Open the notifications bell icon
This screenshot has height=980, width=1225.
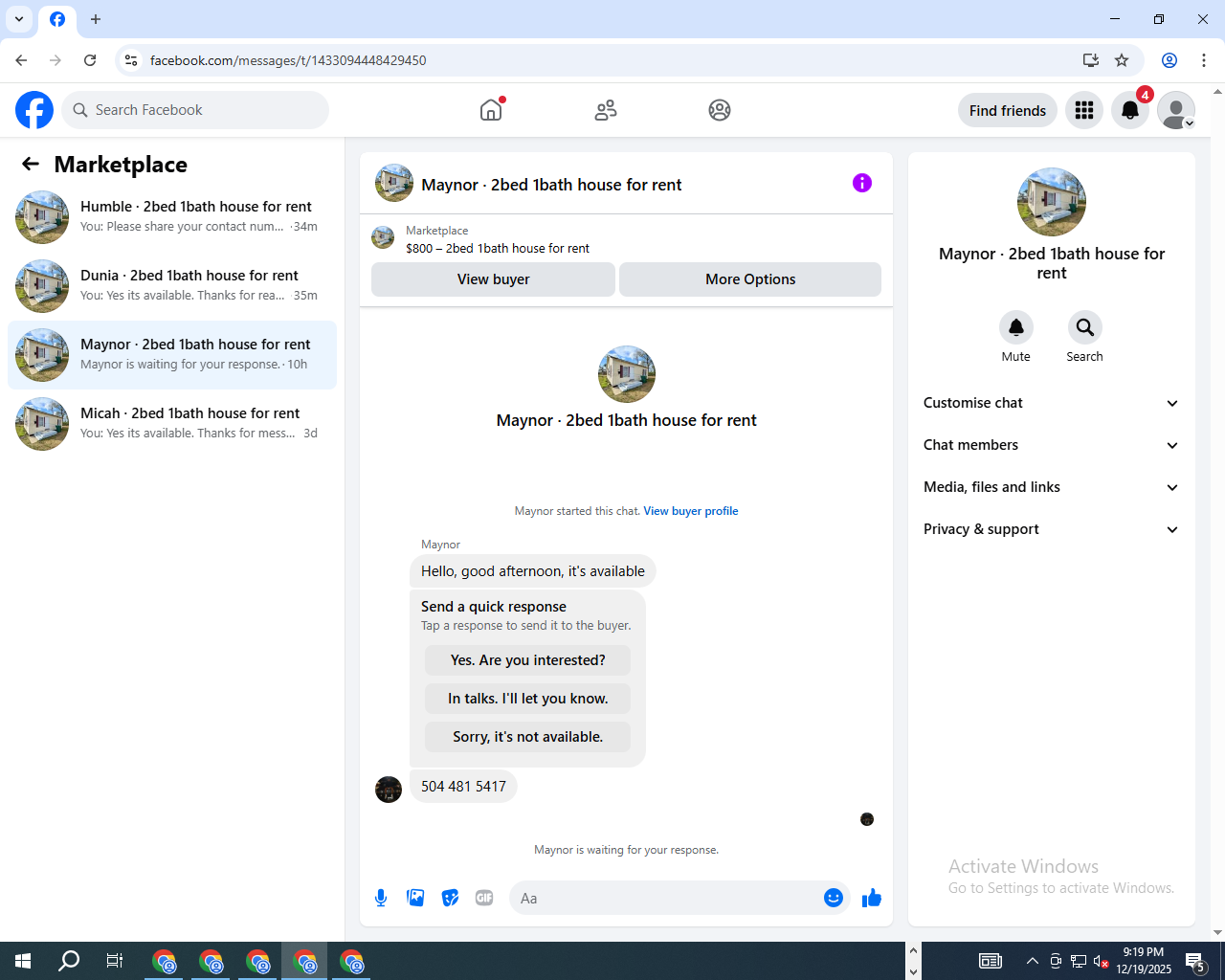point(1130,110)
